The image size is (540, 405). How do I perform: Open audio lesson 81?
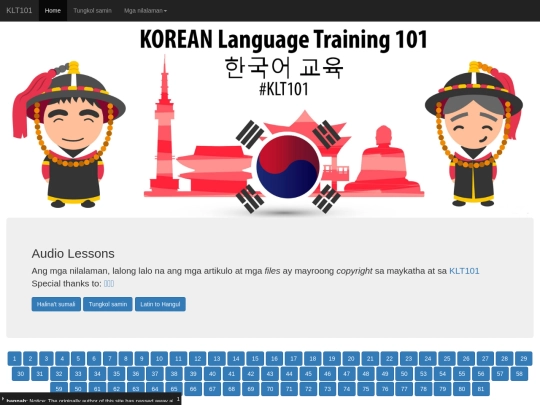coord(481,389)
